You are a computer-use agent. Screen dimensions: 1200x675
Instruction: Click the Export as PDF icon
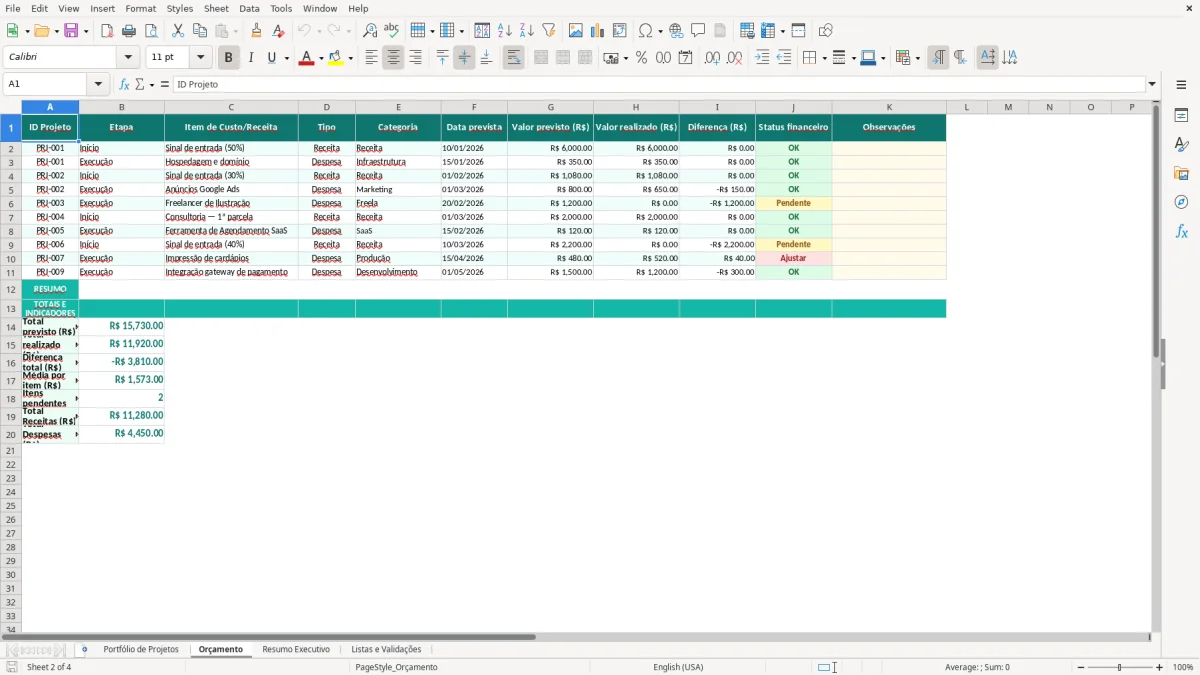tap(107, 31)
